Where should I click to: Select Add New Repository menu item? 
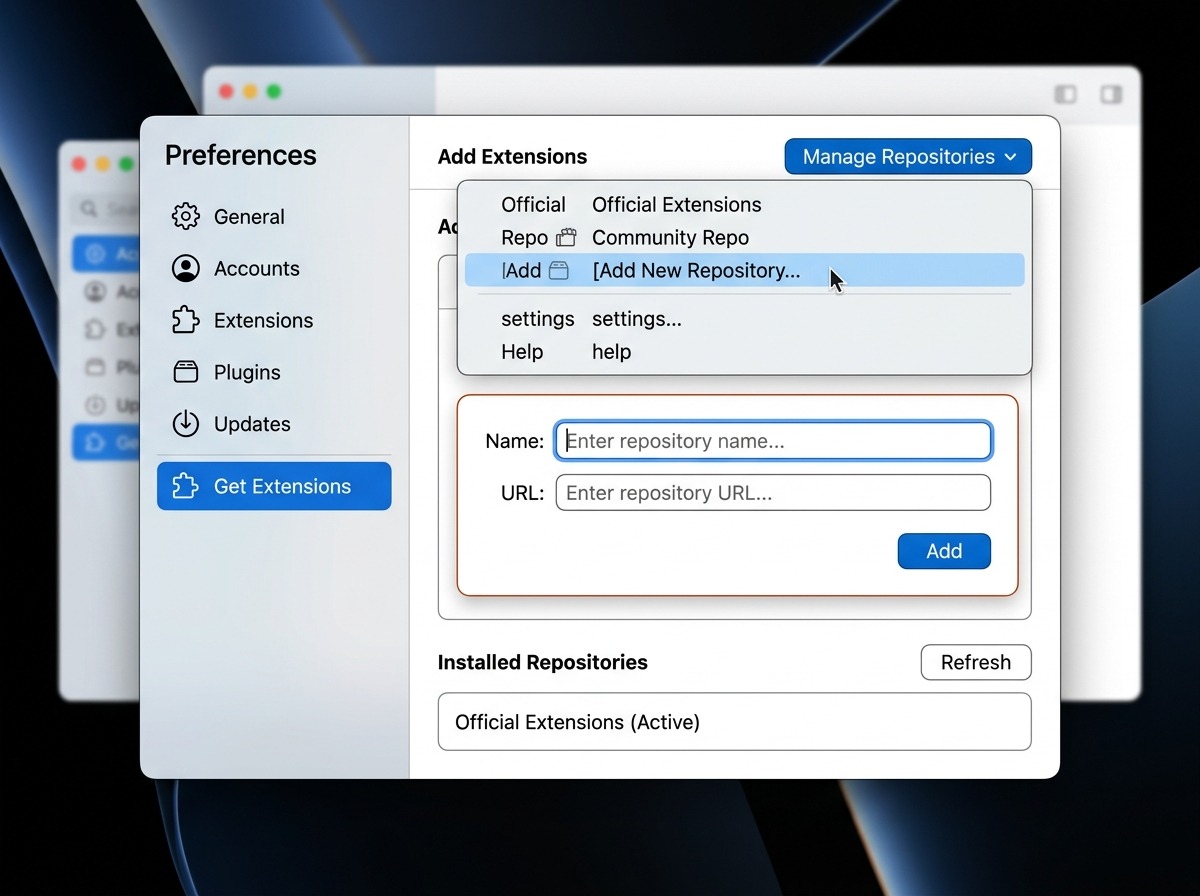point(745,270)
